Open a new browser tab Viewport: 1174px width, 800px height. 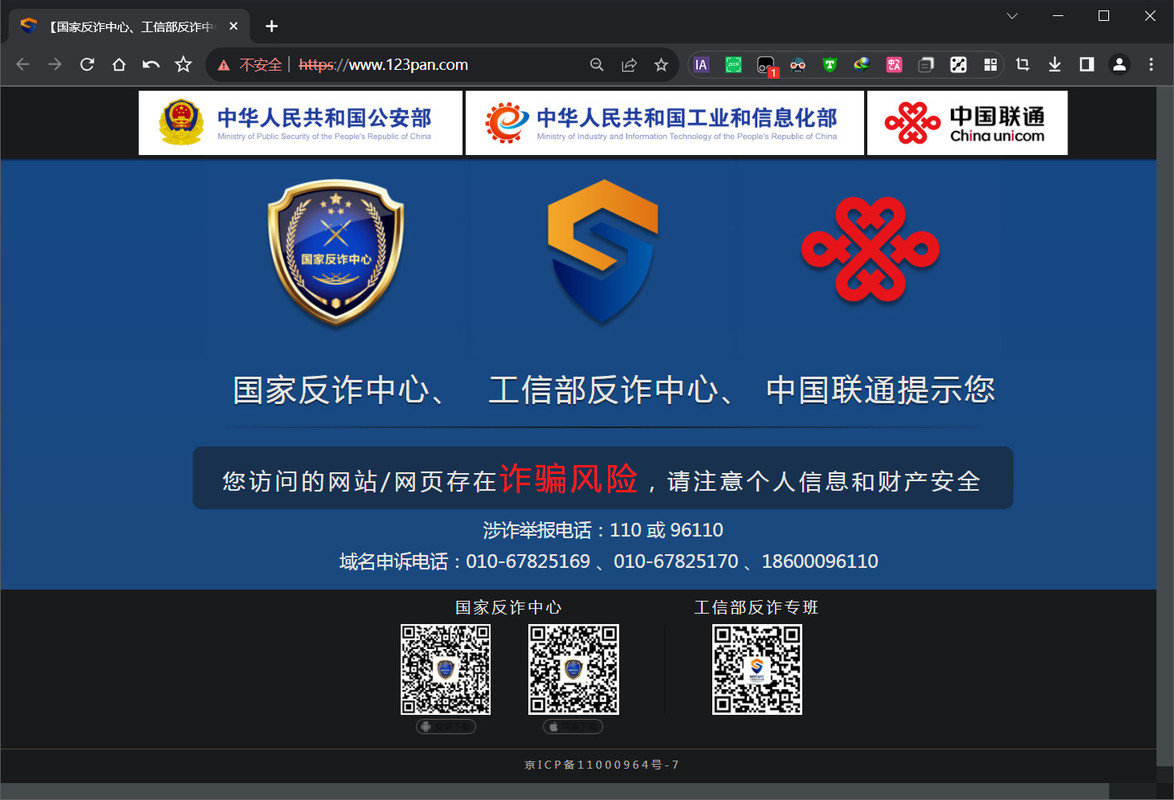pos(272,26)
